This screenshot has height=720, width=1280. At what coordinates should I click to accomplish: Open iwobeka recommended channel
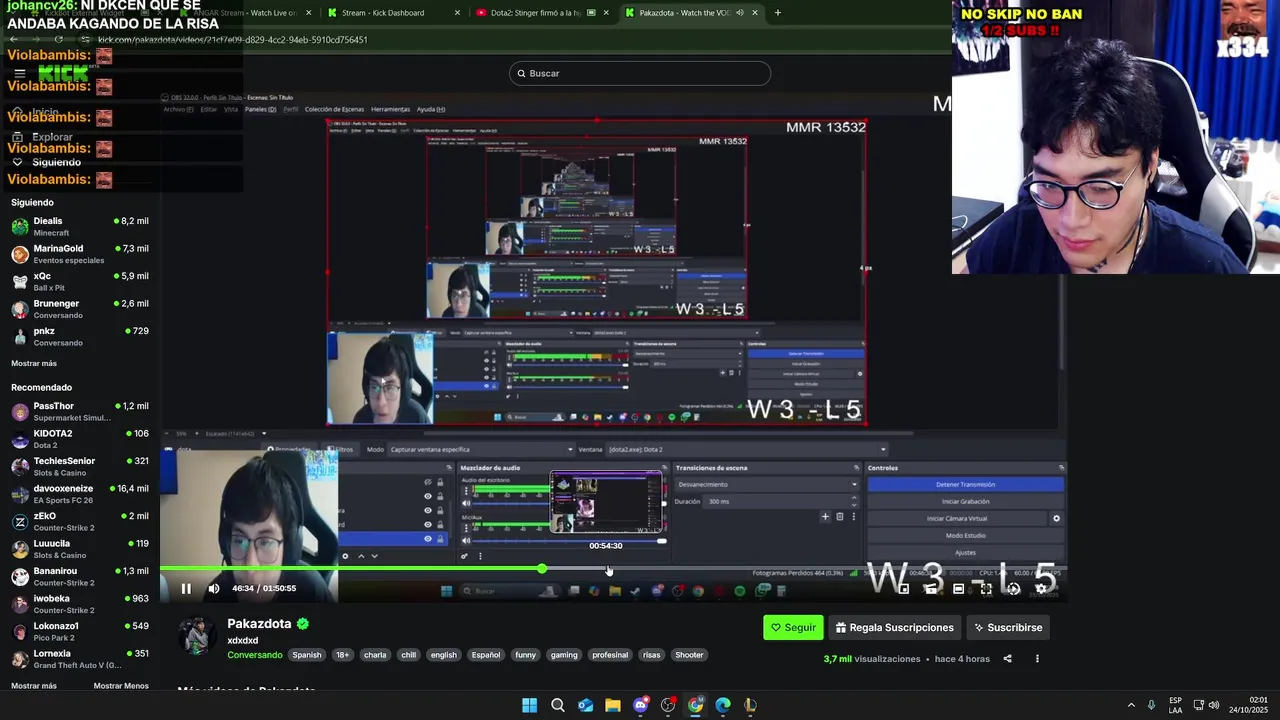pos(80,604)
